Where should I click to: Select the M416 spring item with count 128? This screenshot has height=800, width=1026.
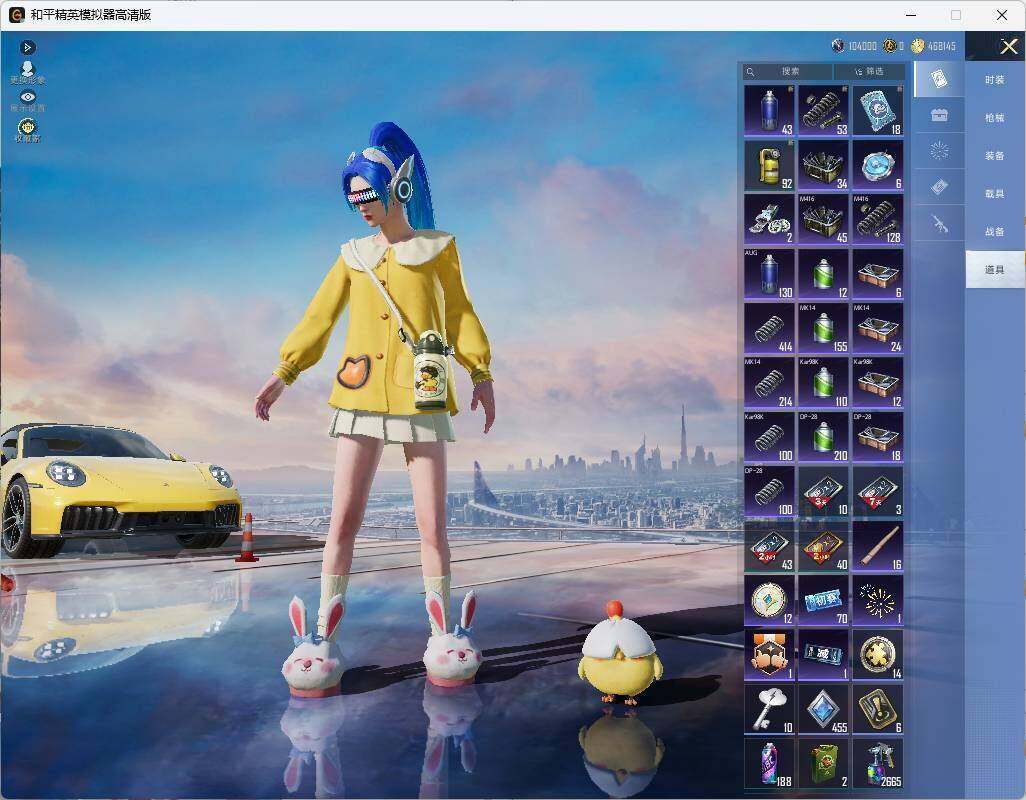pyautogui.click(x=878, y=219)
